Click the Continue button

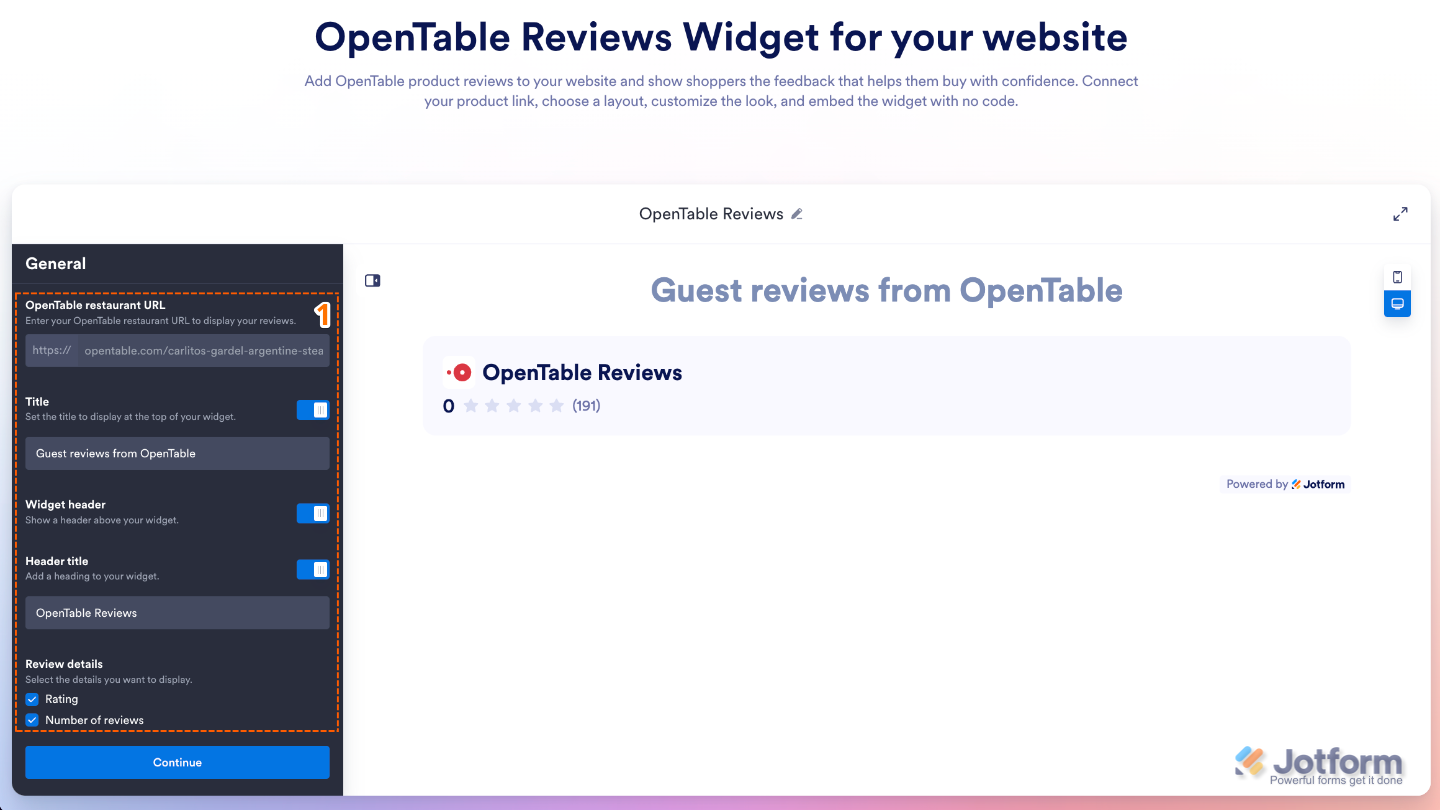click(177, 762)
